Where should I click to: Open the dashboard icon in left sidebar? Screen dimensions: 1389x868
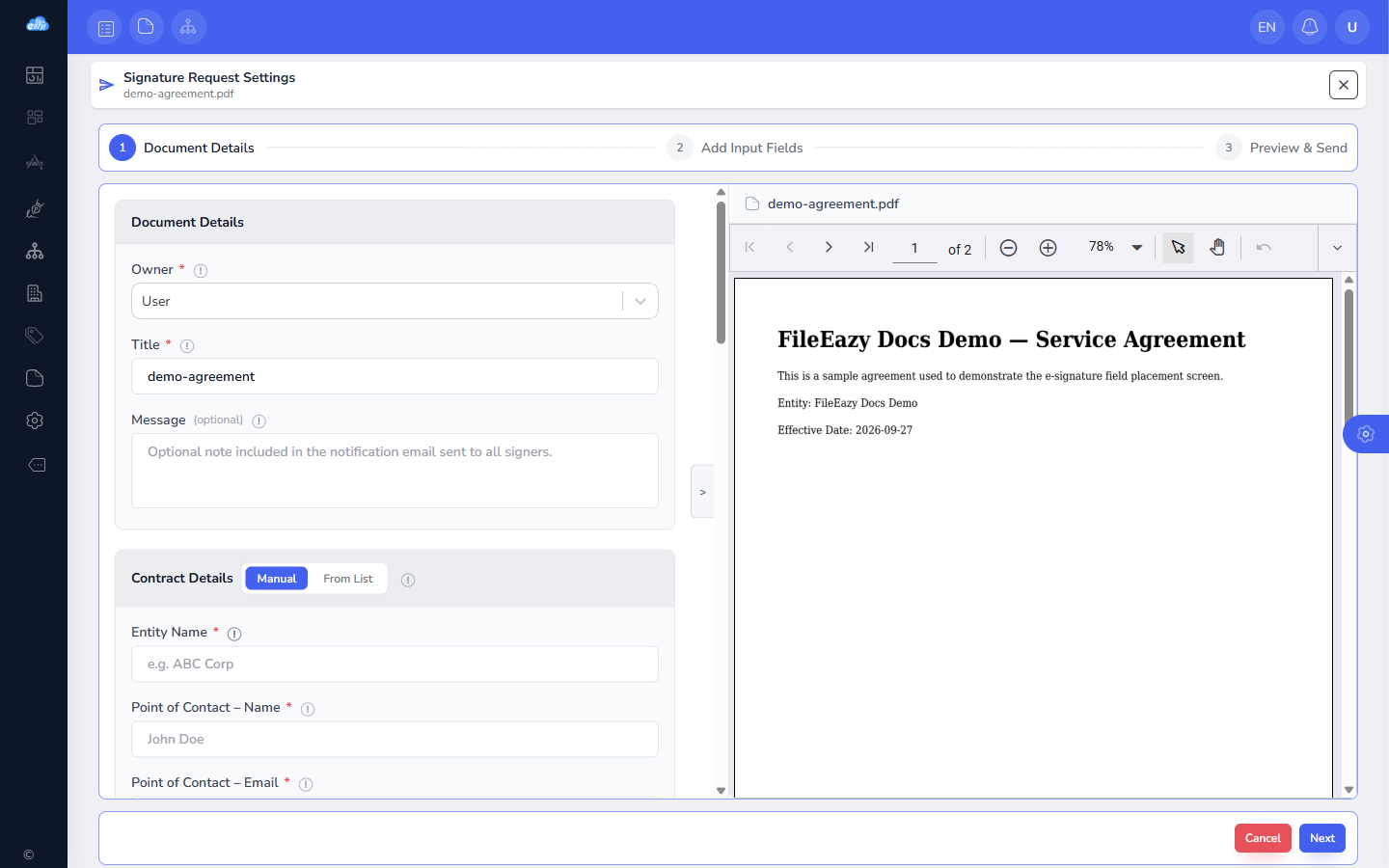click(x=35, y=75)
